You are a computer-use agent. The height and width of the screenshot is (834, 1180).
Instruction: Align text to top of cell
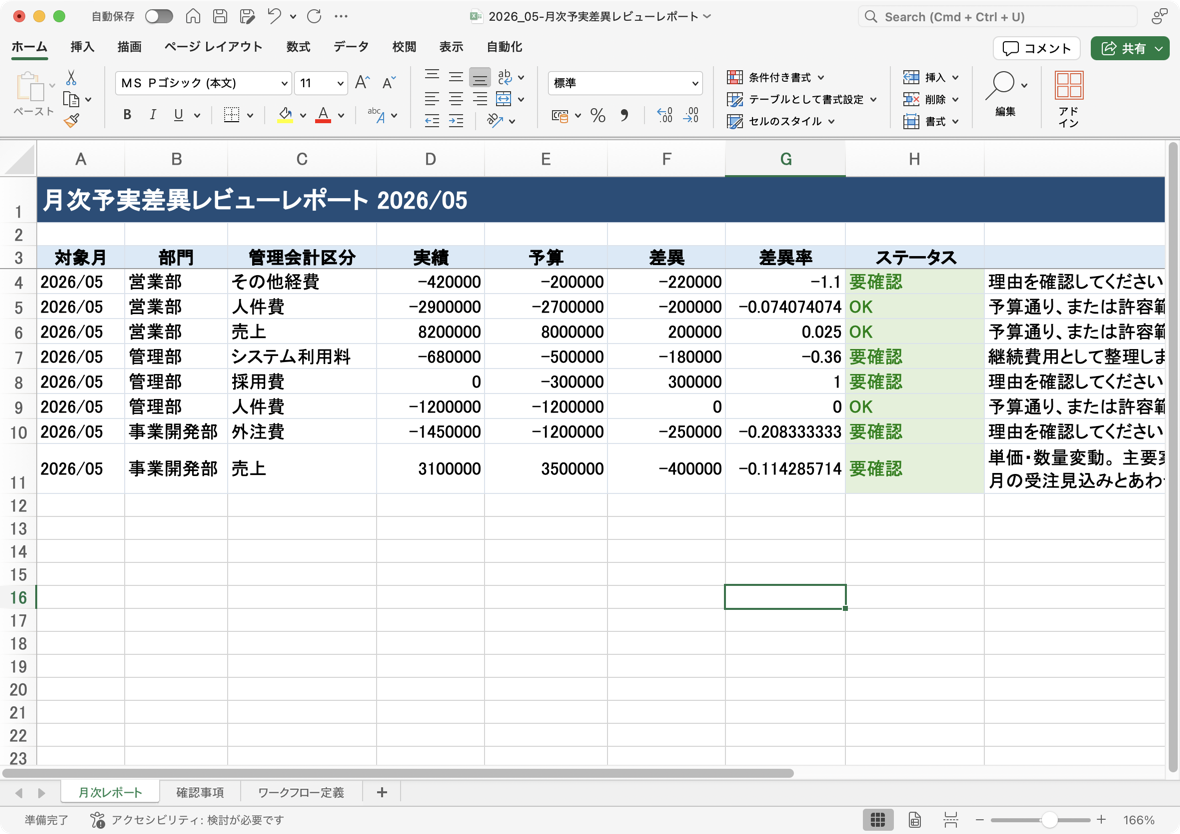(x=432, y=76)
